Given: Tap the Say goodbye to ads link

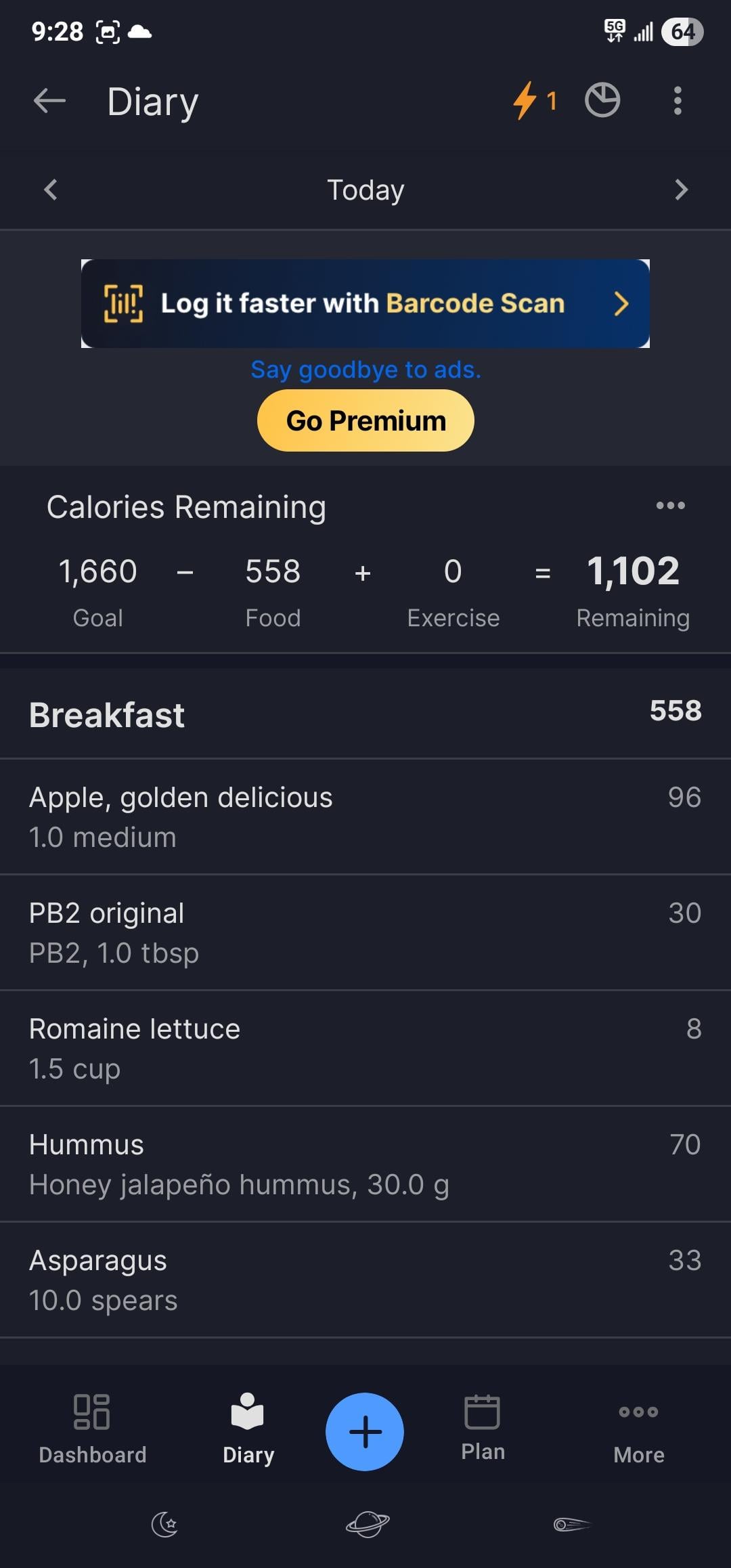Looking at the screenshot, I should click(x=365, y=370).
